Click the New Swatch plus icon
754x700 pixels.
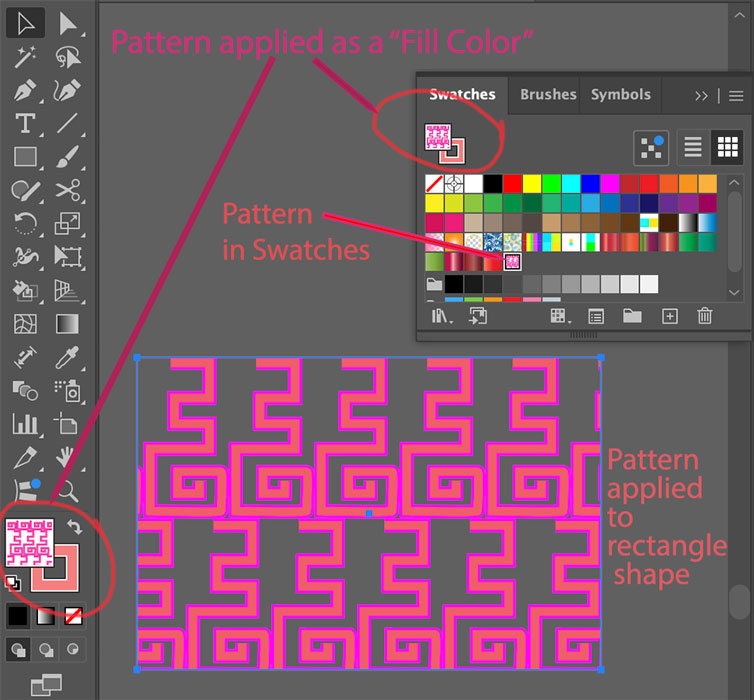click(670, 316)
